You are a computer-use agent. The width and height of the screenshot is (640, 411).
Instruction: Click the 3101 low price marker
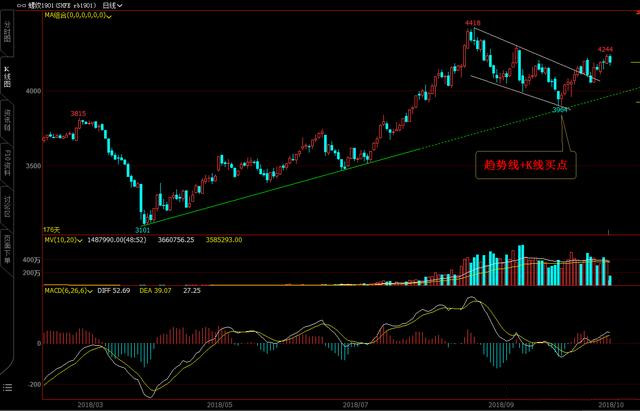(146, 228)
